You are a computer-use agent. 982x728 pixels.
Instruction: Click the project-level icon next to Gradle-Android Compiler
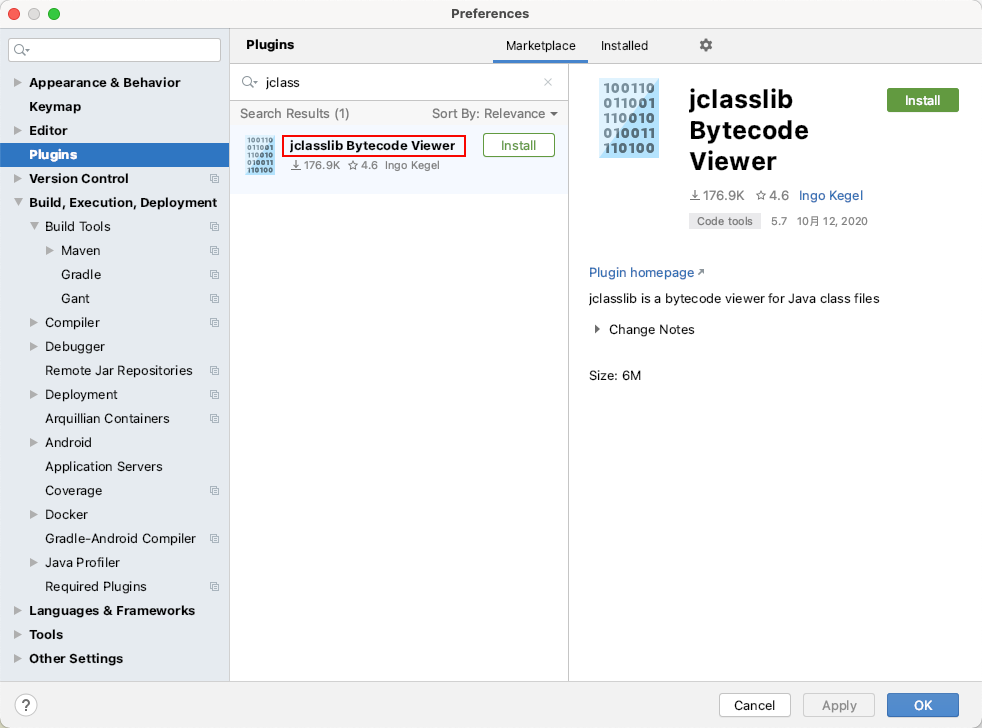pyautogui.click(x=214, y=539)
